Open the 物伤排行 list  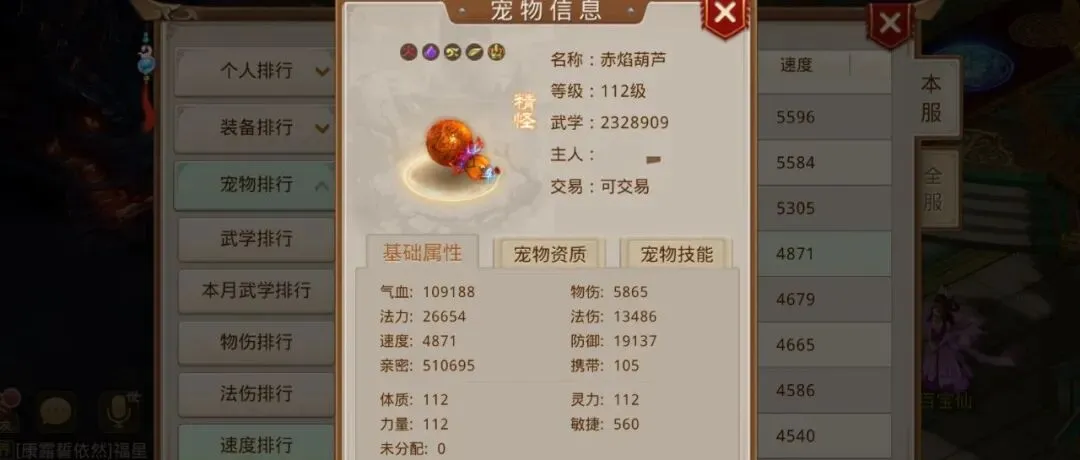click(x=256, y=342)
